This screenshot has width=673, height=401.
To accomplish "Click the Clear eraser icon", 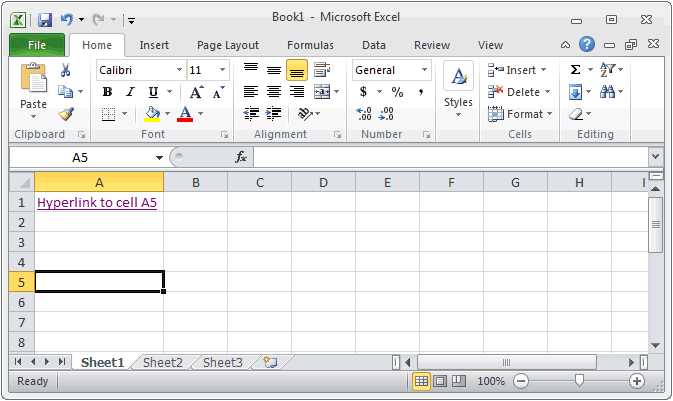I will click(576, 114).
